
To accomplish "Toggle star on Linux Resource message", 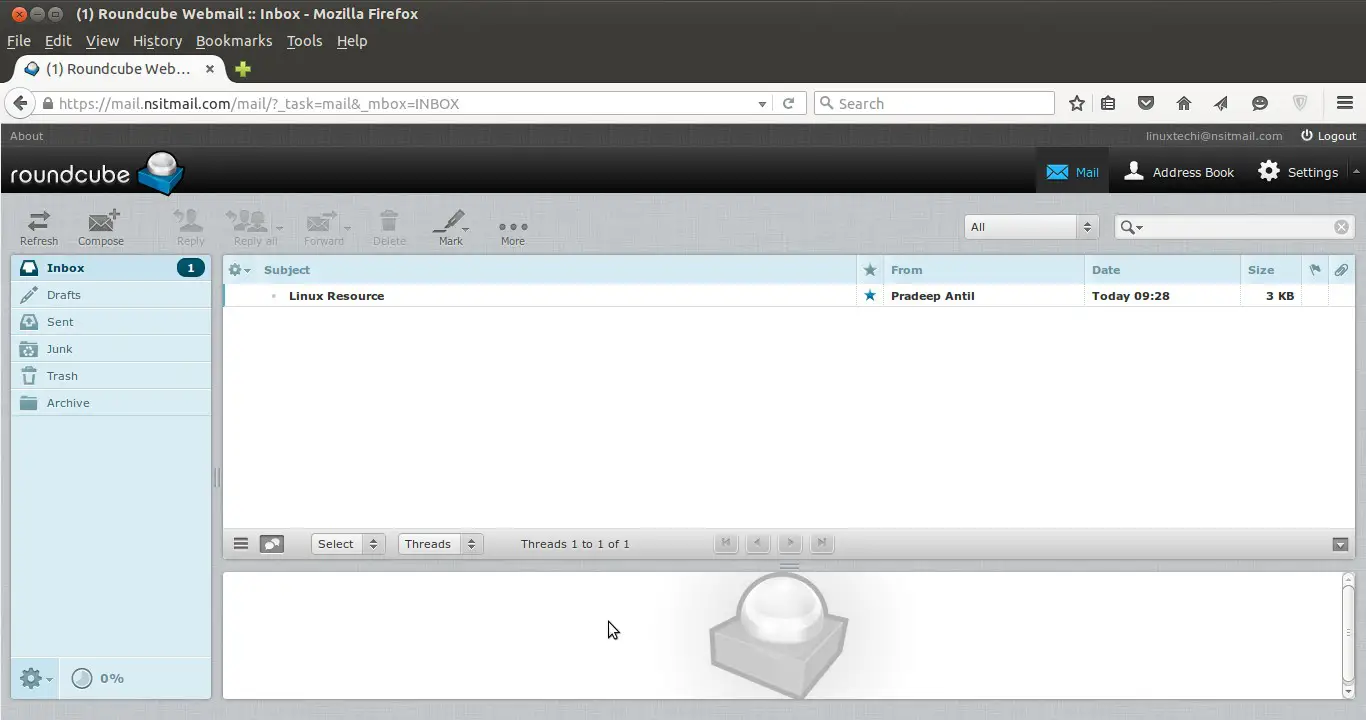I will click(870, 296).
